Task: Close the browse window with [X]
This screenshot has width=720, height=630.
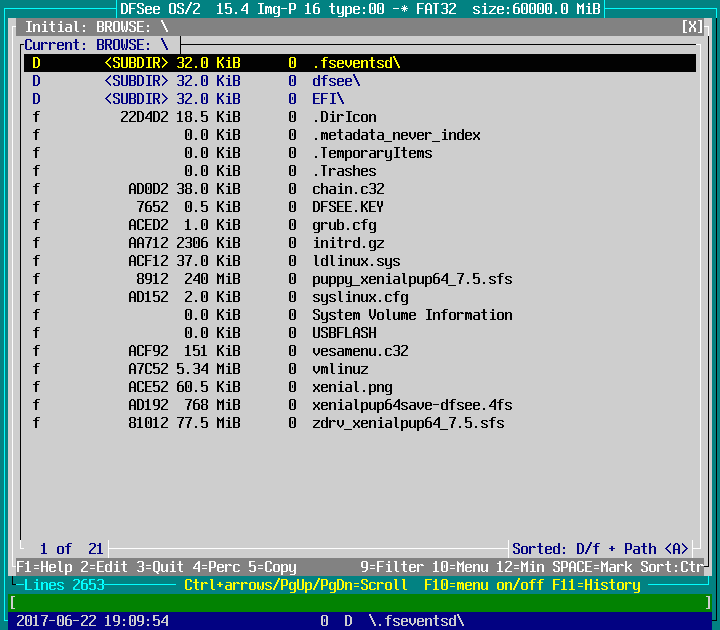Action: tap(692, 27)
